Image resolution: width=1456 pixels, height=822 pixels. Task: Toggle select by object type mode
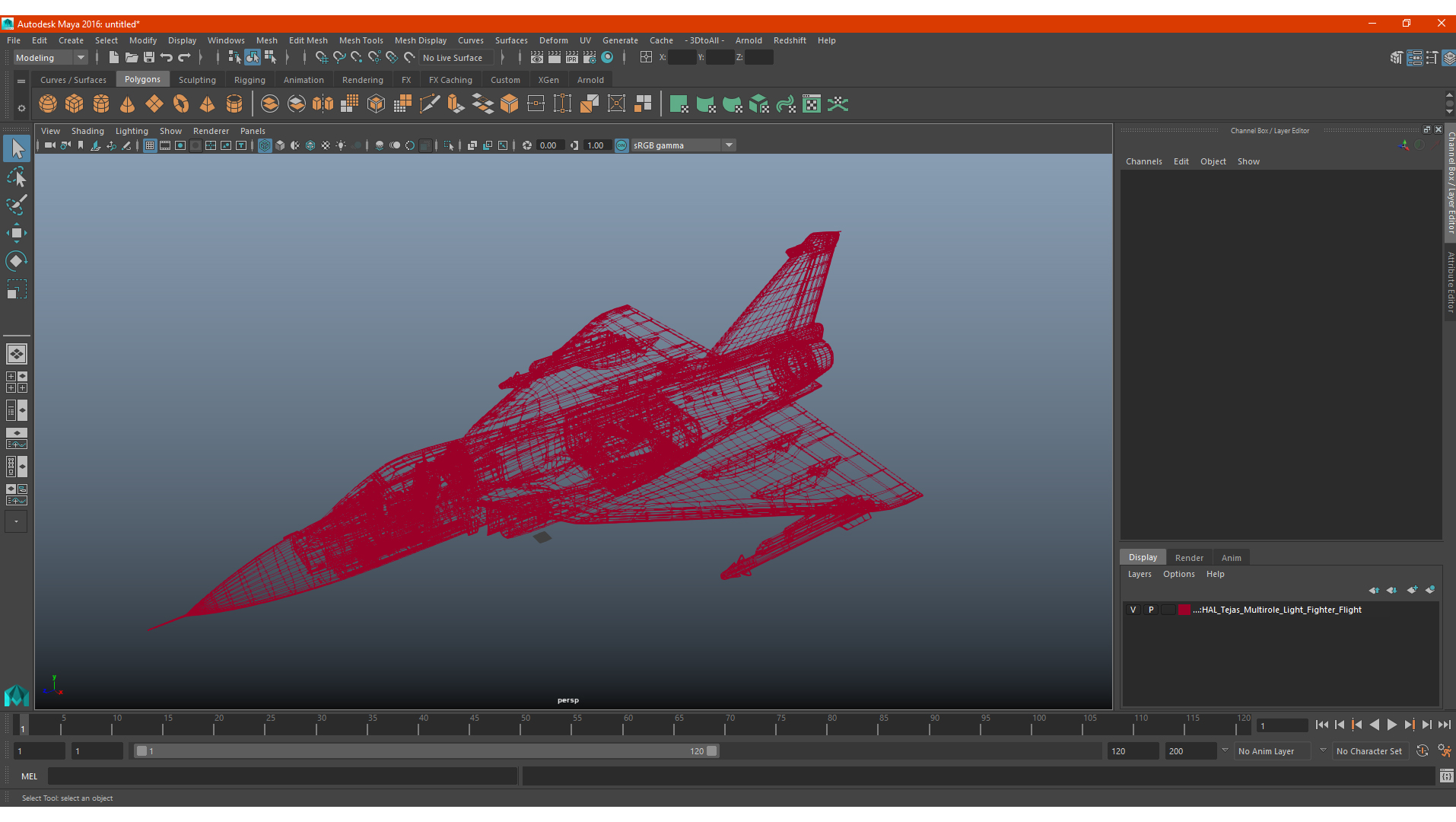[253, 57]
